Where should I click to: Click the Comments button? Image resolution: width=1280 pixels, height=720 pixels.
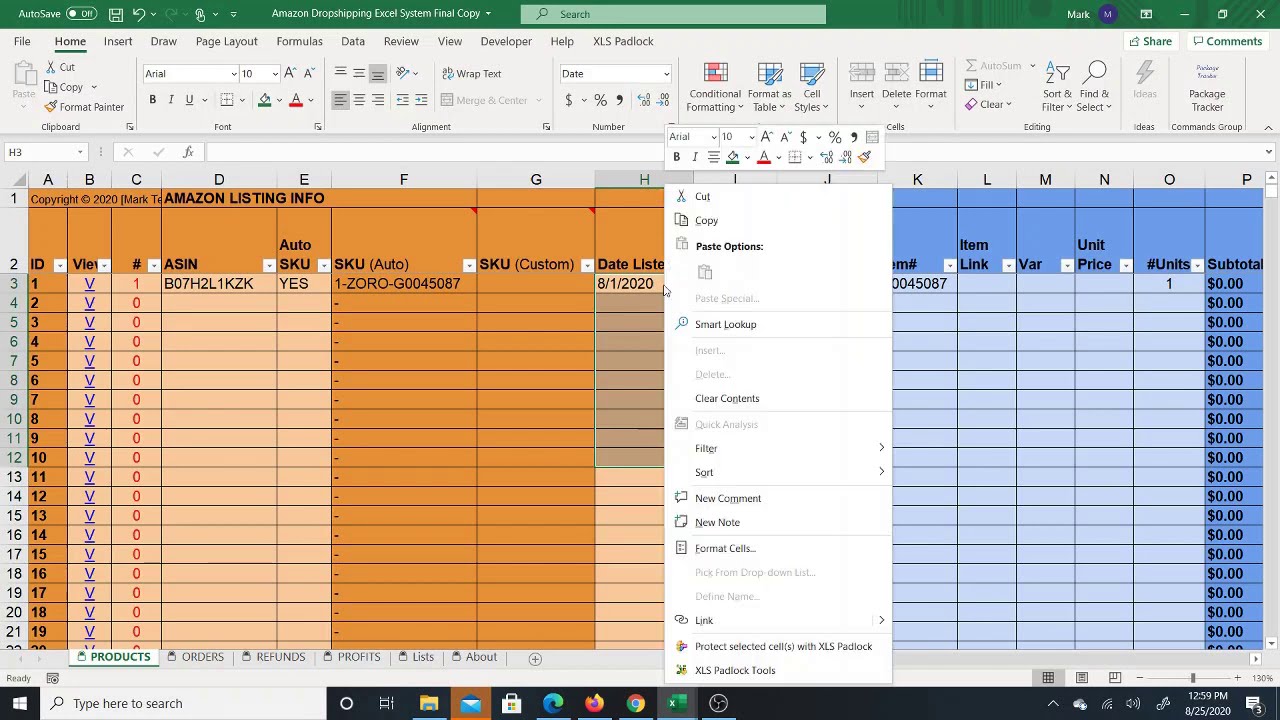tap(1227, 41)
